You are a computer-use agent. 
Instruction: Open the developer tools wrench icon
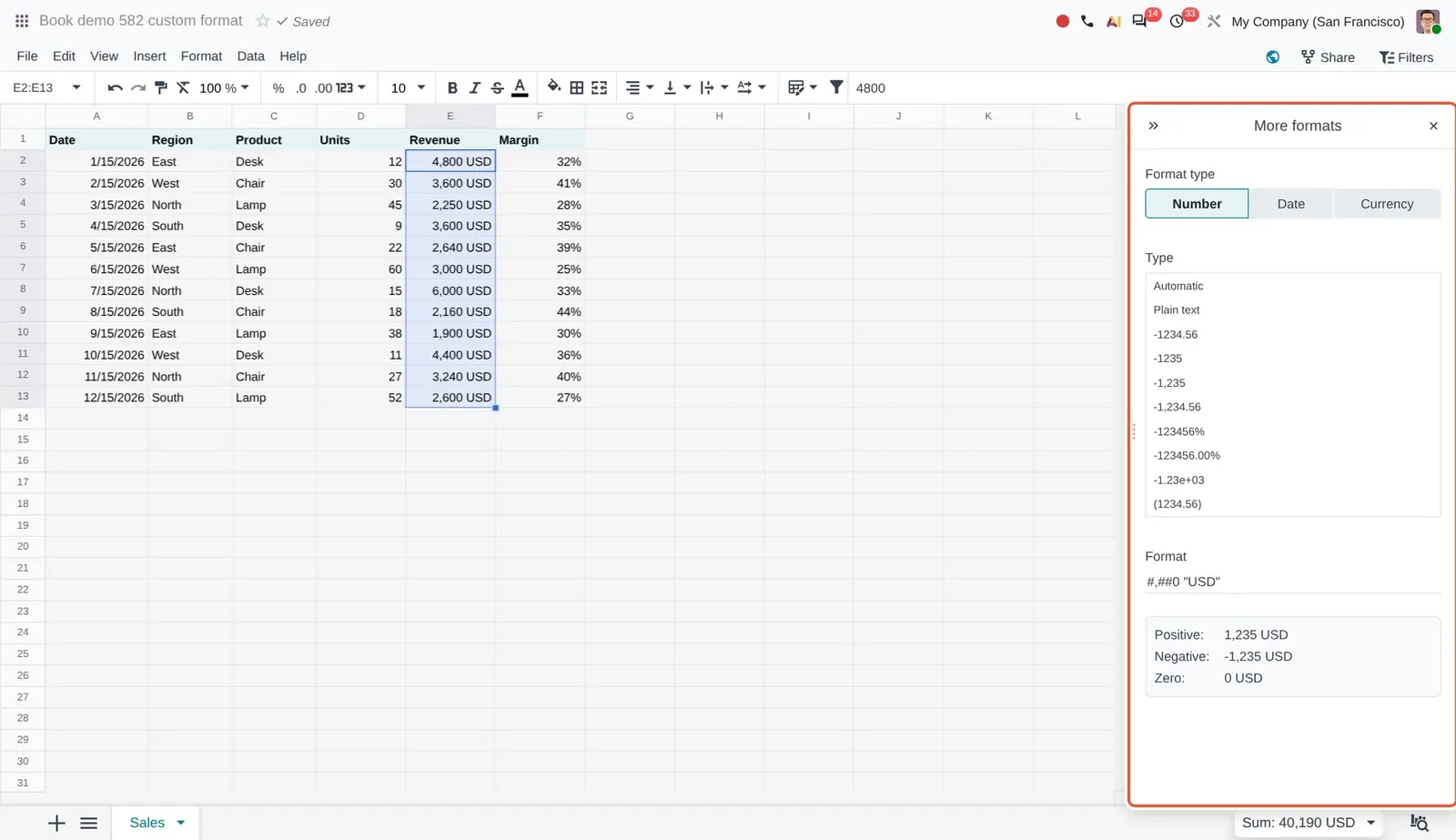point(1214,21)
